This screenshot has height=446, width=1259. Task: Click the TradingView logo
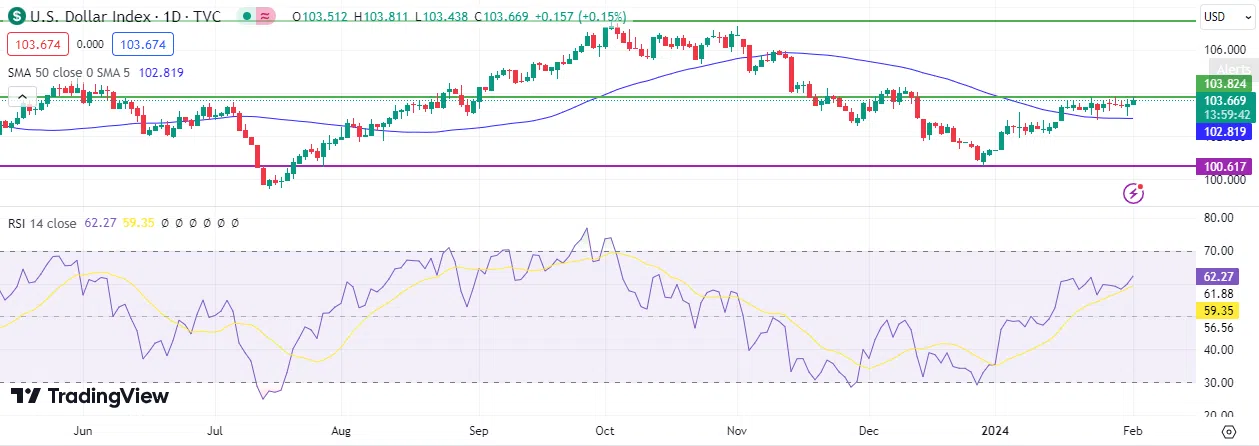click(90, 396)
